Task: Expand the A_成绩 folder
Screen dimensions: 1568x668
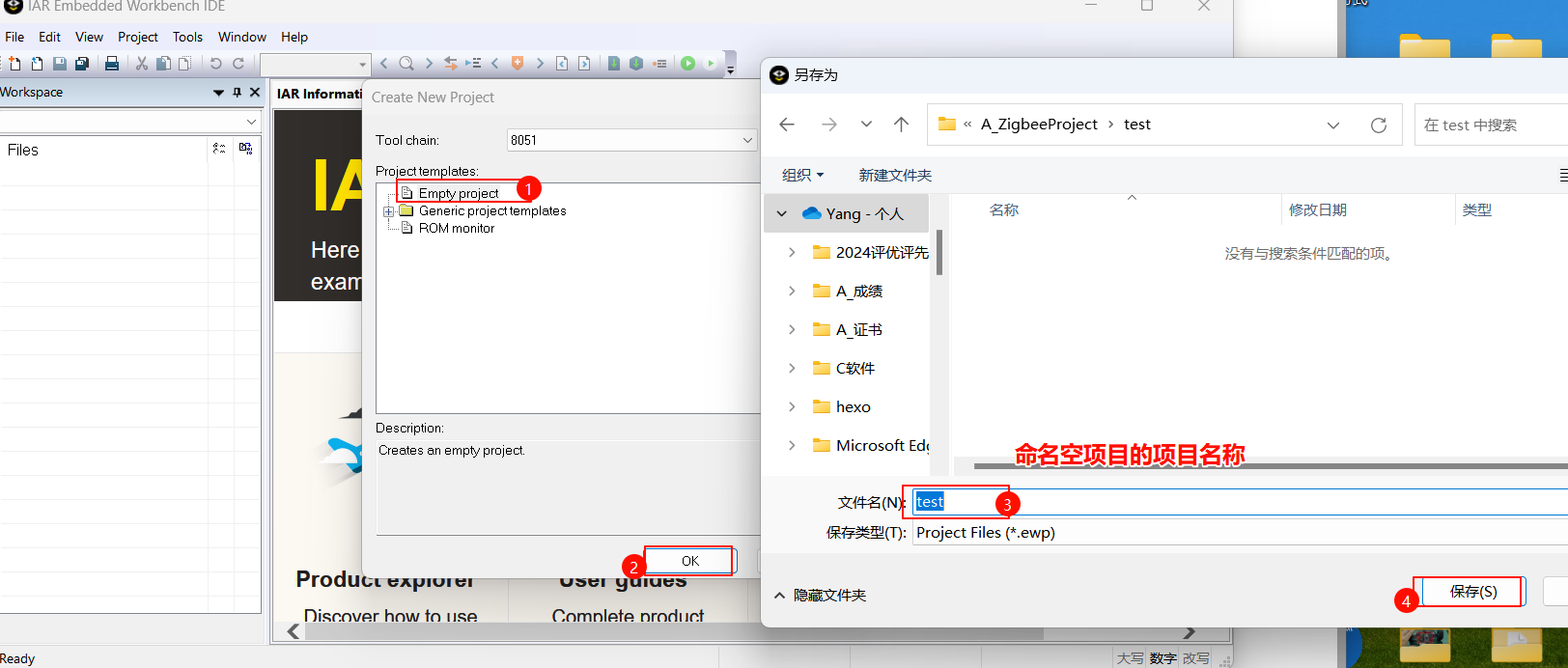Action: click(x=792, y=291)
